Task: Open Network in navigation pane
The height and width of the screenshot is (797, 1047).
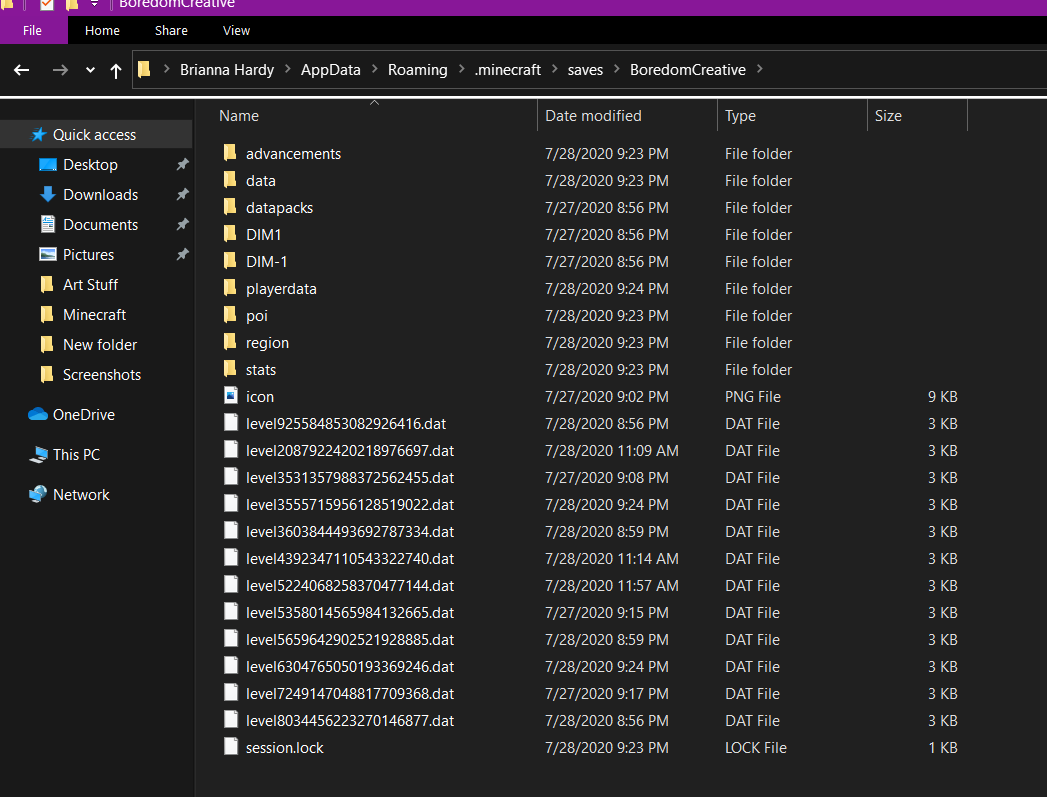Action: click(x=81, y=495)
